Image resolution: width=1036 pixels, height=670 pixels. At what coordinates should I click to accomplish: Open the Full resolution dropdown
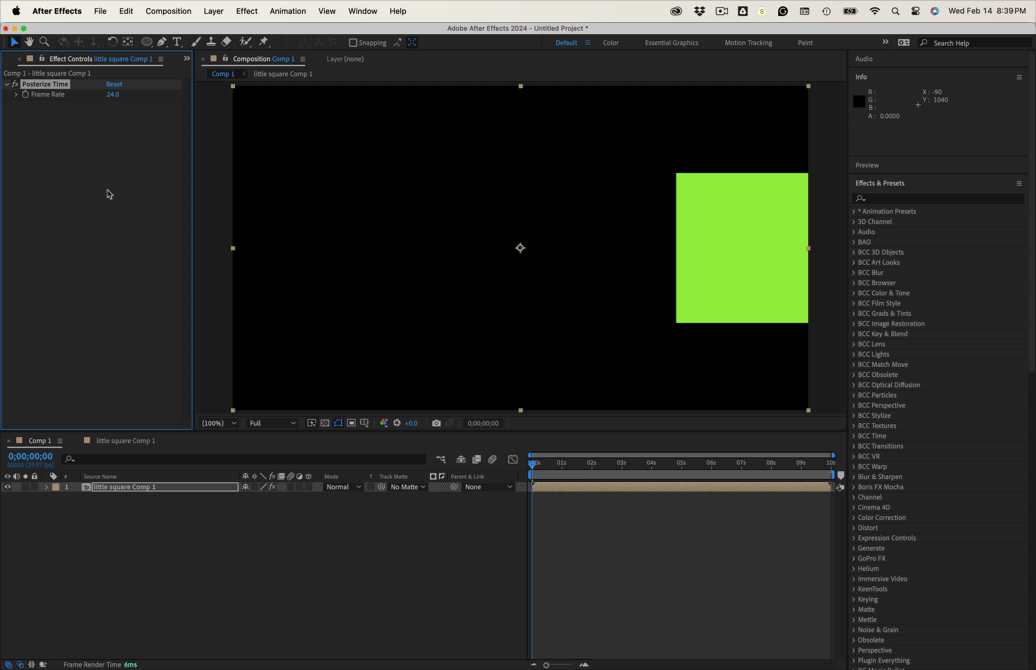[272, 423]
